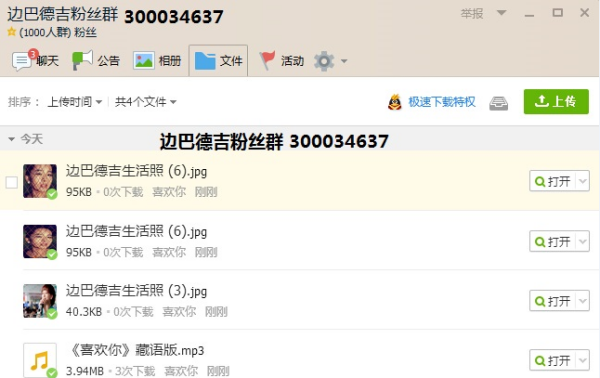Click the group title 边巴德吉粉丝群 in the title bar
Viewport: 600px width, 378px height.
coord(63,15)
